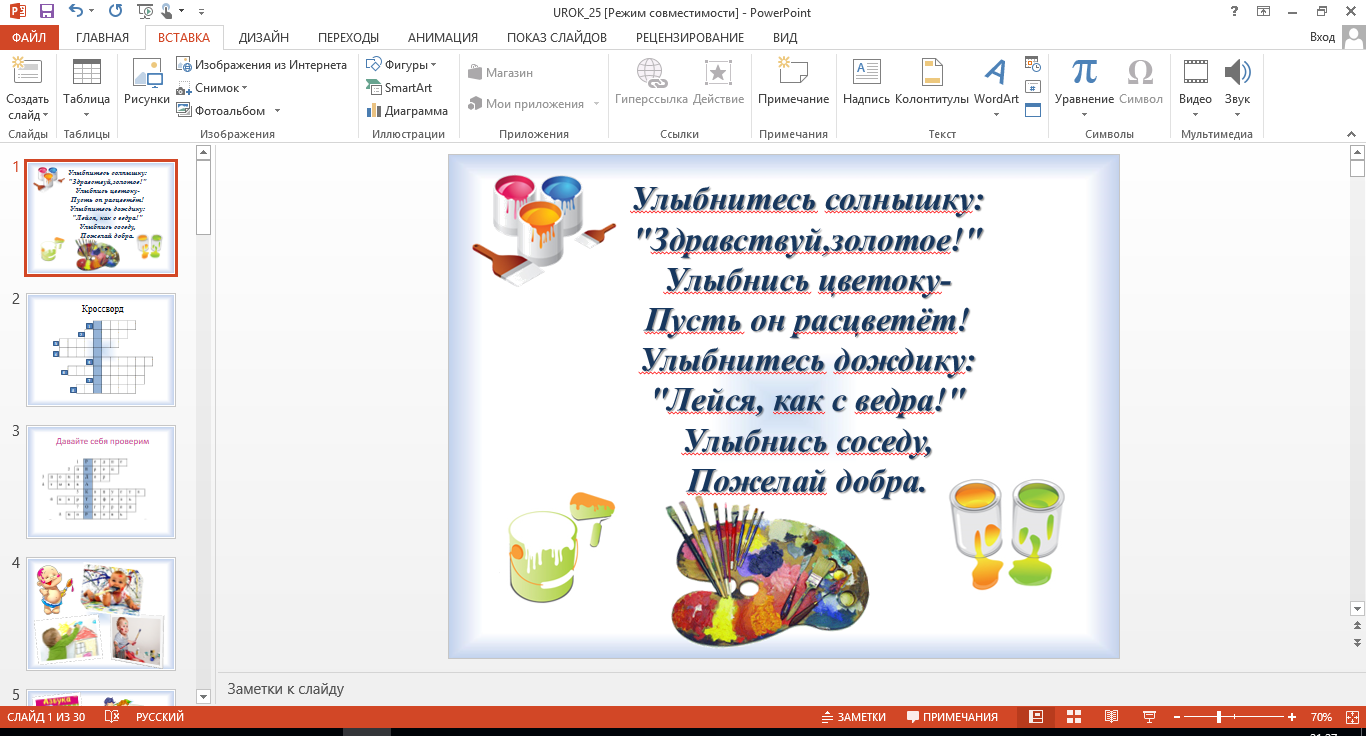Switch to Normal view icon in status bar
Viewport: 1366px width, 736px height.
[1036, 717]
